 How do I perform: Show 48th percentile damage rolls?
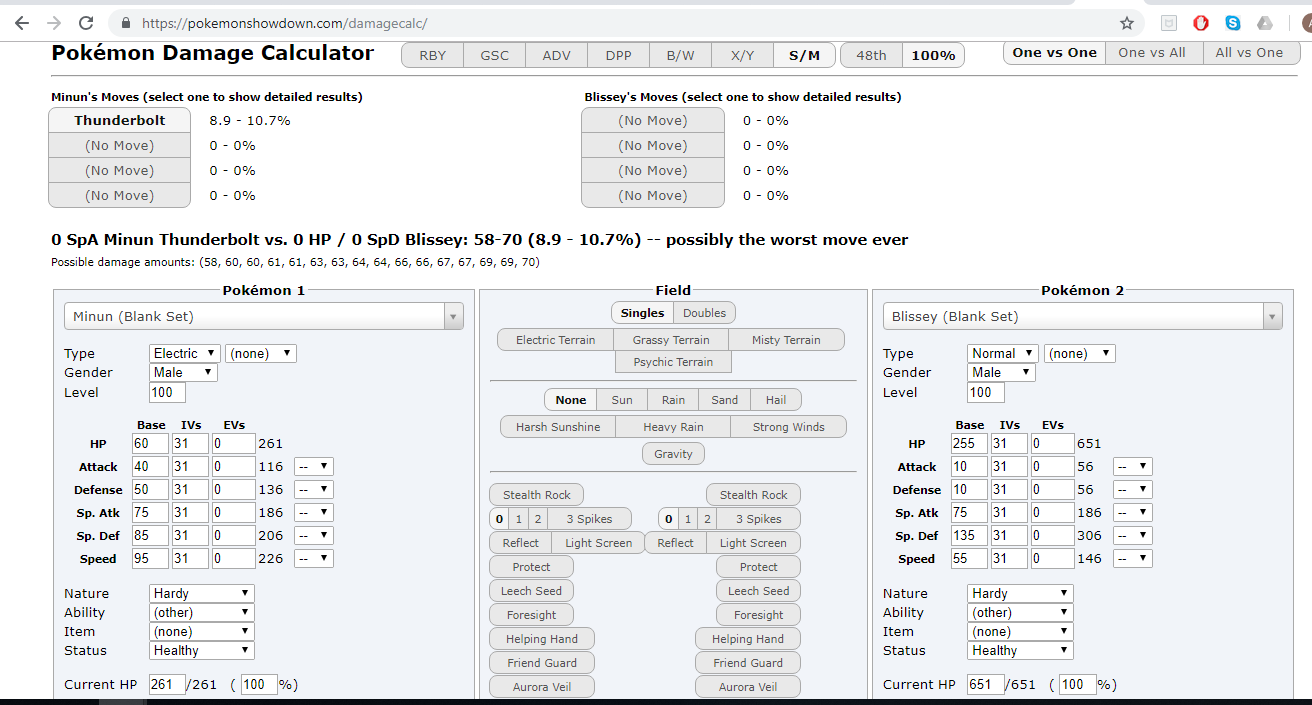pos(872,56)
